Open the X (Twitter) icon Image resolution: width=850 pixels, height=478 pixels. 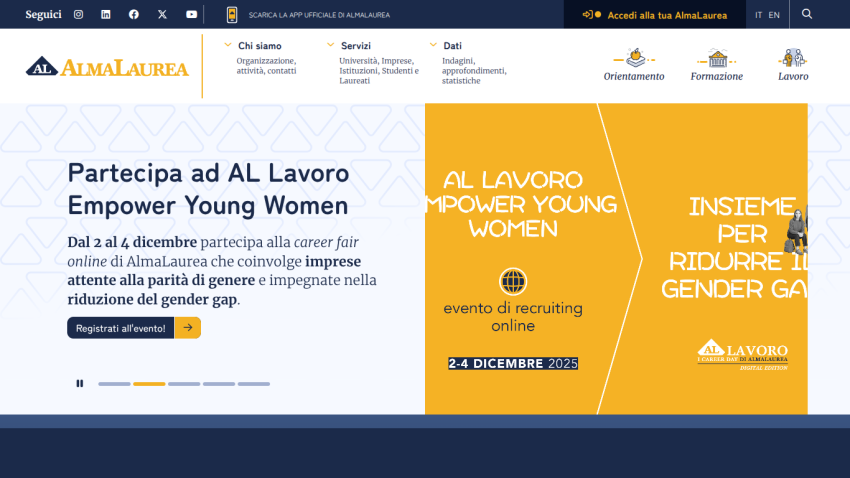pyautogui.click(x=162, y=15)
